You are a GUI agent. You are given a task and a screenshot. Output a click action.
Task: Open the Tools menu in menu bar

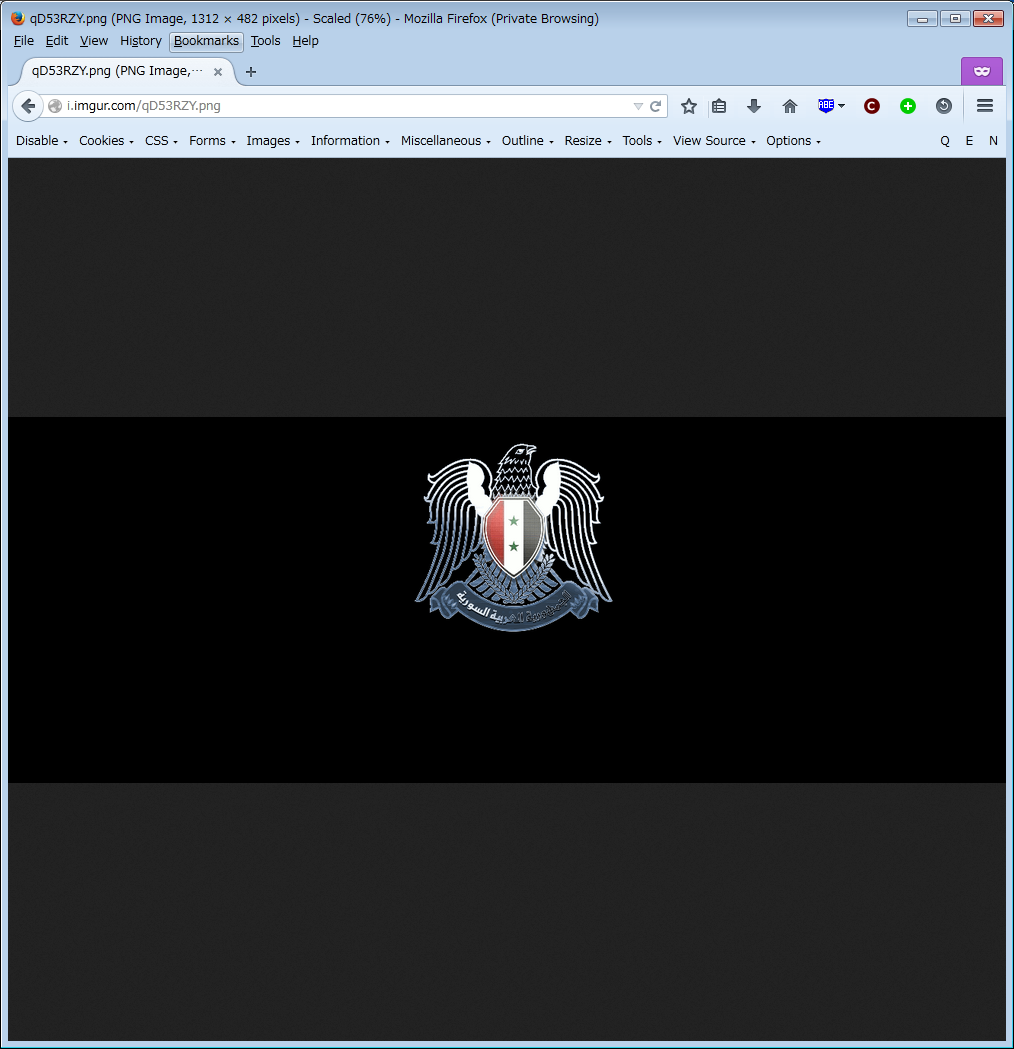tap(266, 41)
